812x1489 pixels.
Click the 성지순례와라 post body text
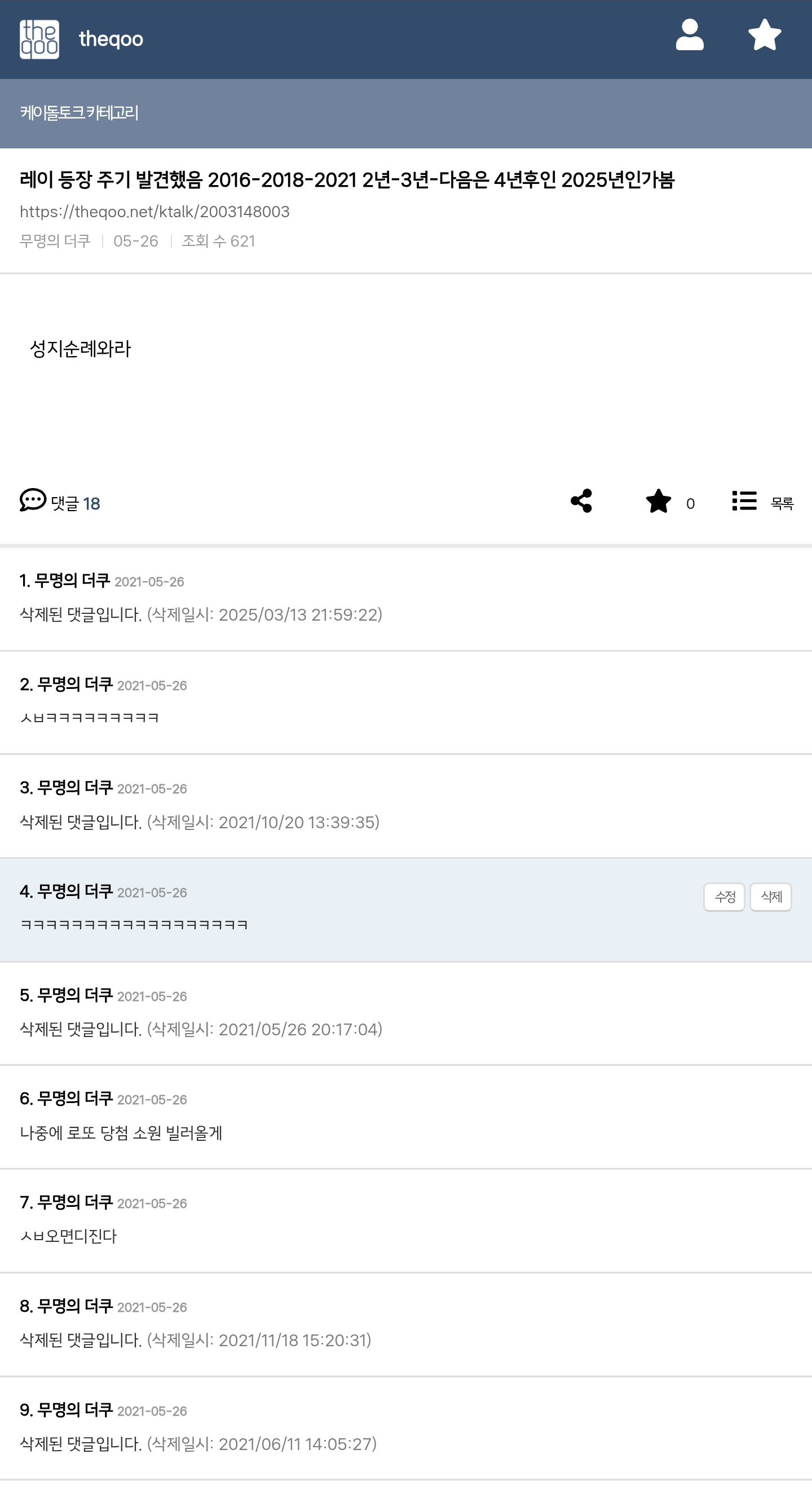pos(80,349)
